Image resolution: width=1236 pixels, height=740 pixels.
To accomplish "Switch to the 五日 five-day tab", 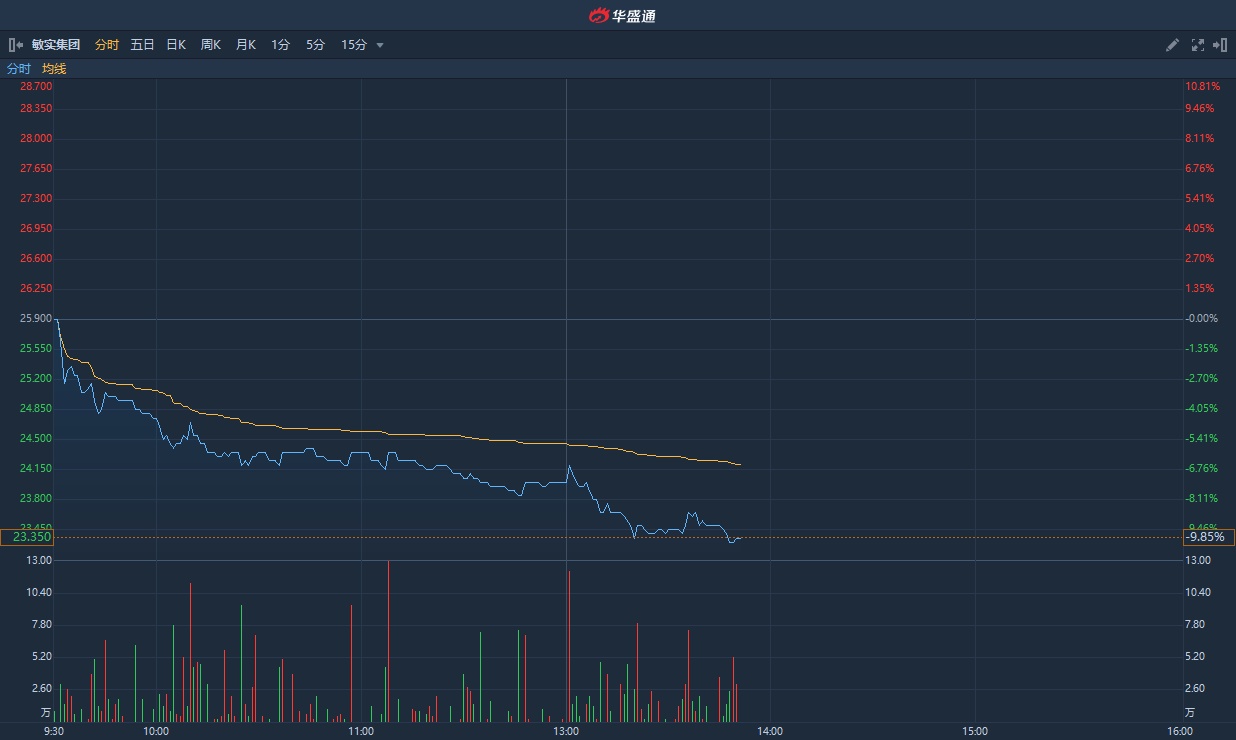I will (x=142, y=45).
